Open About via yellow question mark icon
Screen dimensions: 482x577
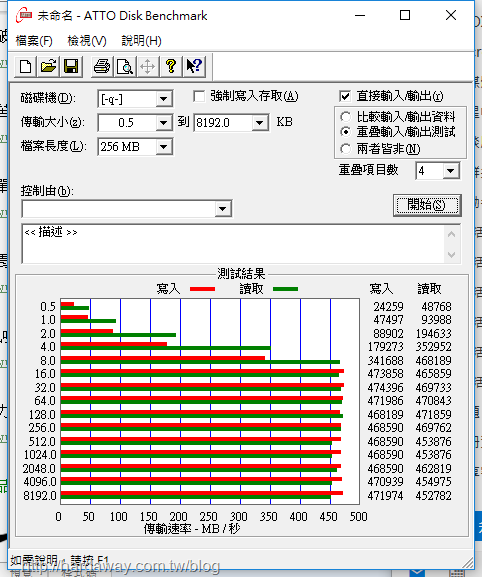pos(170,67)
